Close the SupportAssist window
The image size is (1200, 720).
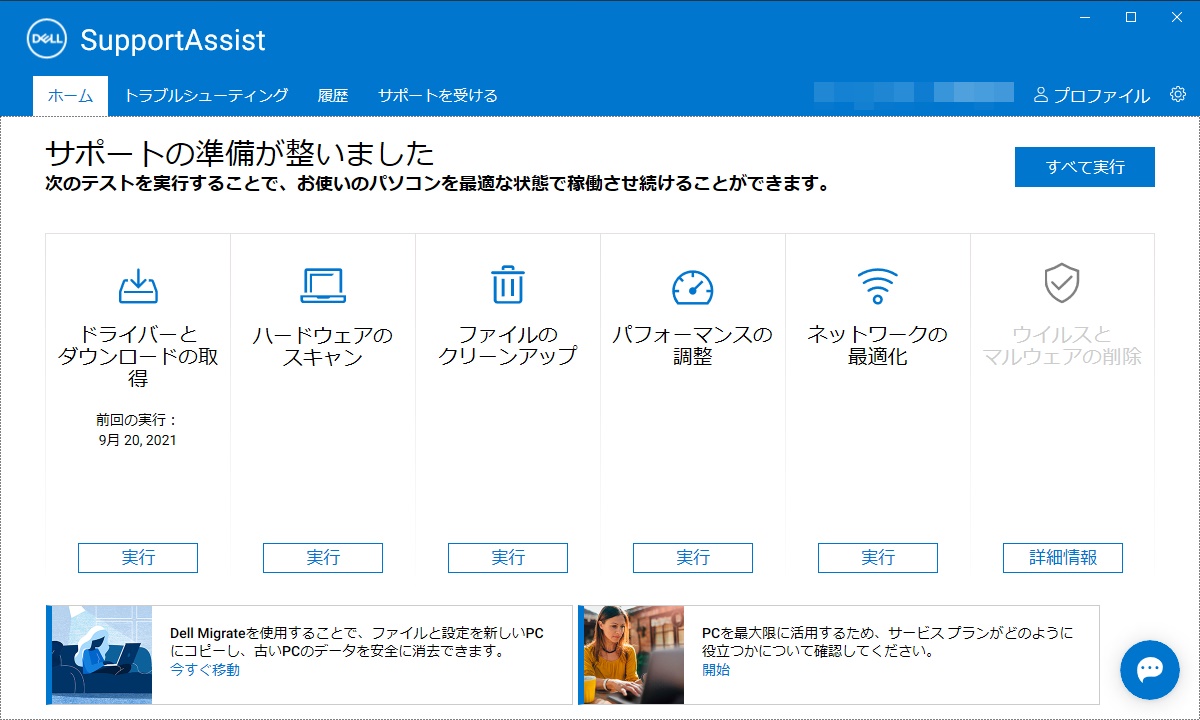point(1177,17)
